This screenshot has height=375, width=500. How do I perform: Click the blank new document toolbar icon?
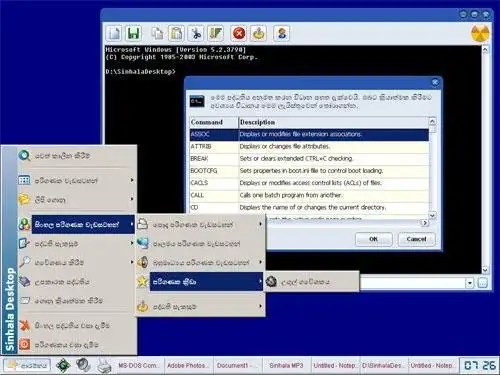[114, 33]
